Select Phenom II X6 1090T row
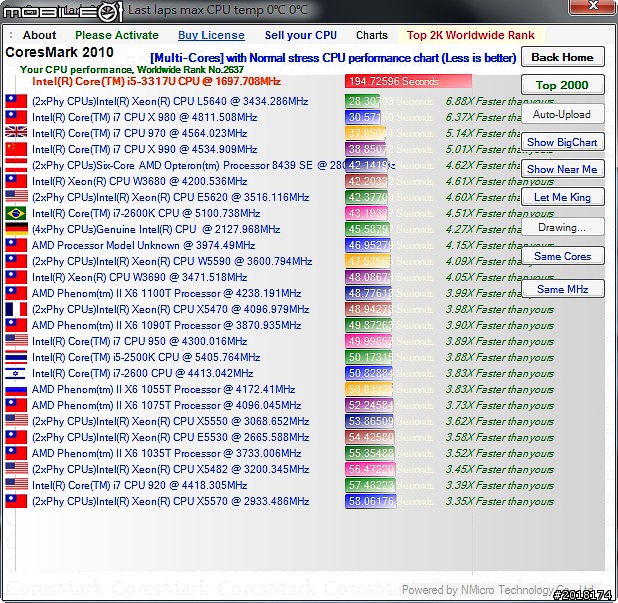 click(167, 325)
